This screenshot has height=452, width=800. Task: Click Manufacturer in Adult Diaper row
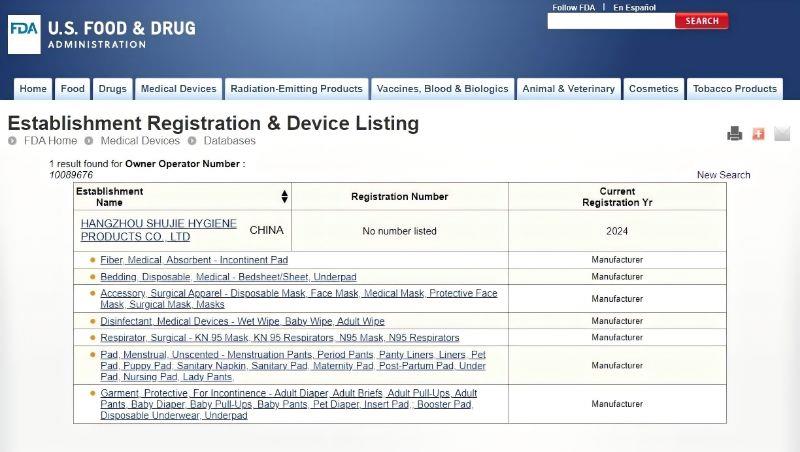tap(617, 404)
